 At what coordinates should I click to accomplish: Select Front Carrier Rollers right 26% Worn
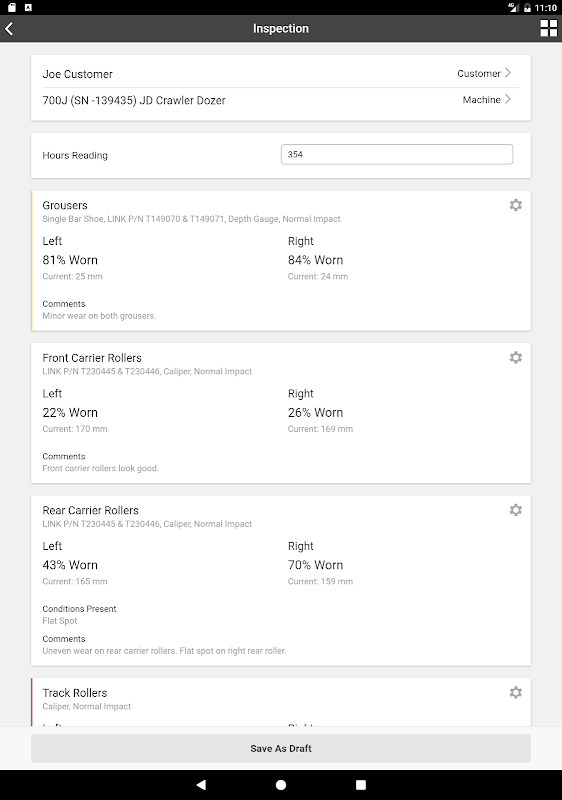(x=315, y=413)
